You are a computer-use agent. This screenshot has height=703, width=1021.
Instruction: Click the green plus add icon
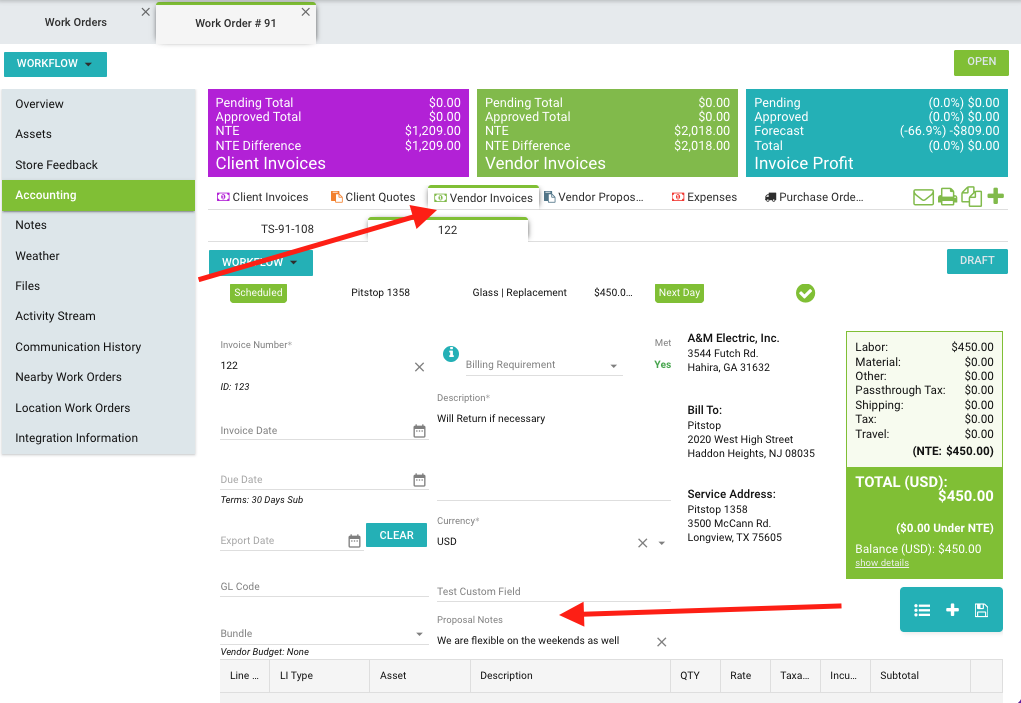[996, 196]
